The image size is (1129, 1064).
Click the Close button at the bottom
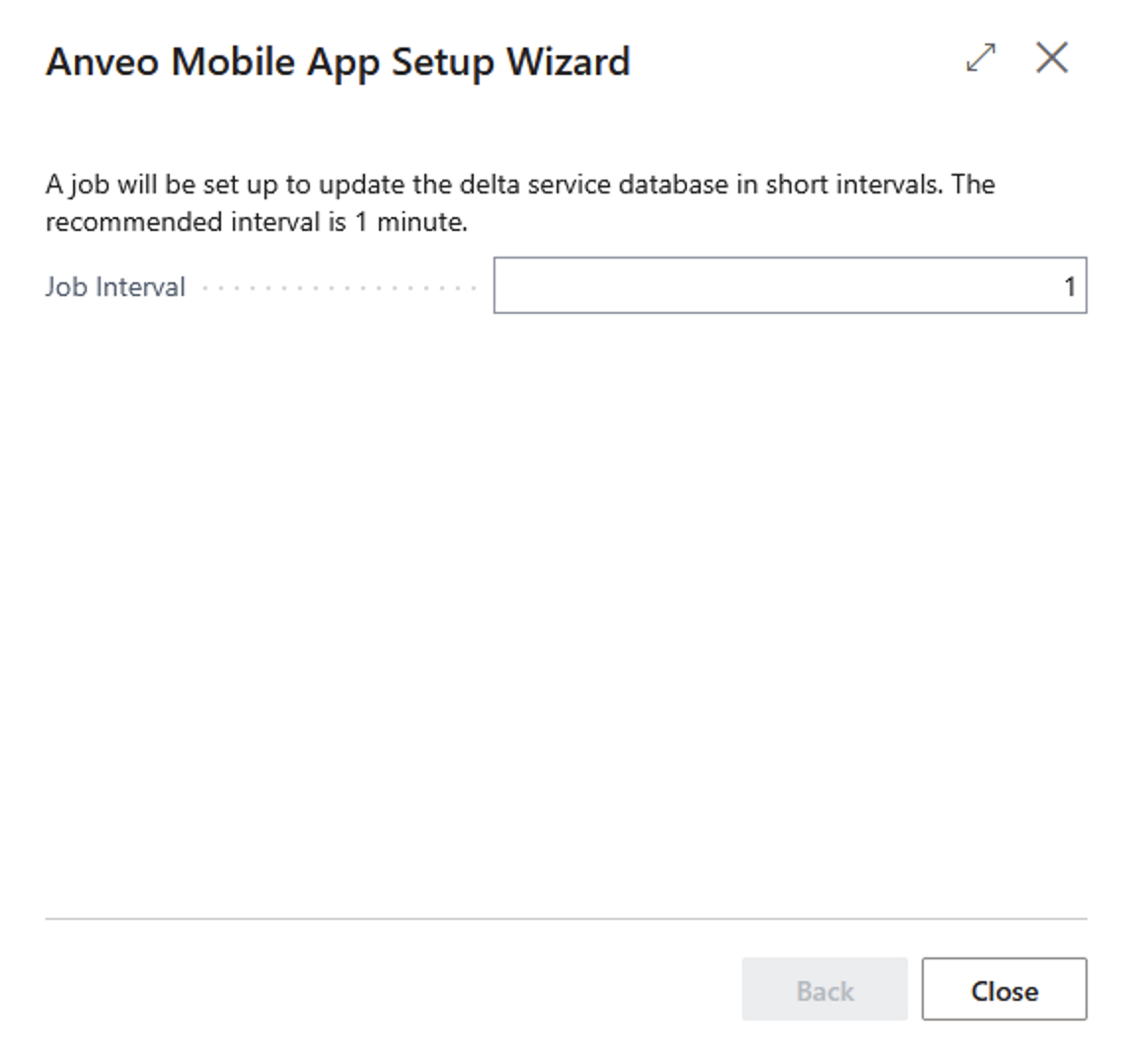tap(1004, 989)
